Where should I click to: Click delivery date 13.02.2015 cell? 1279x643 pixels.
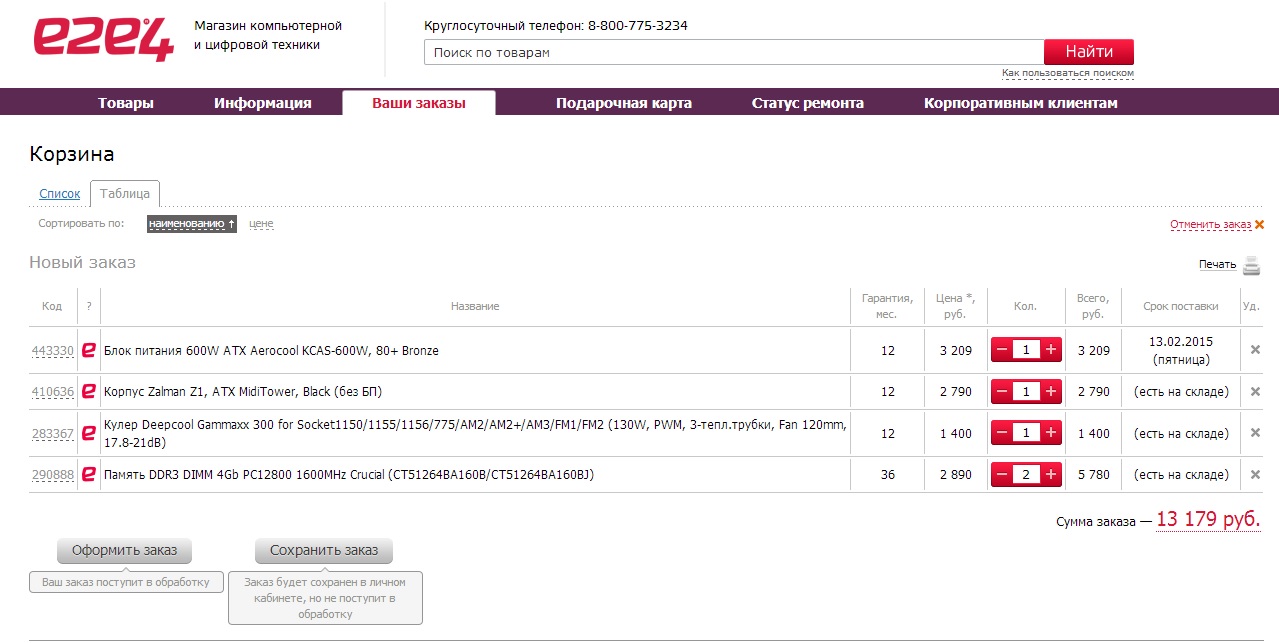[x=1180, y=350]
